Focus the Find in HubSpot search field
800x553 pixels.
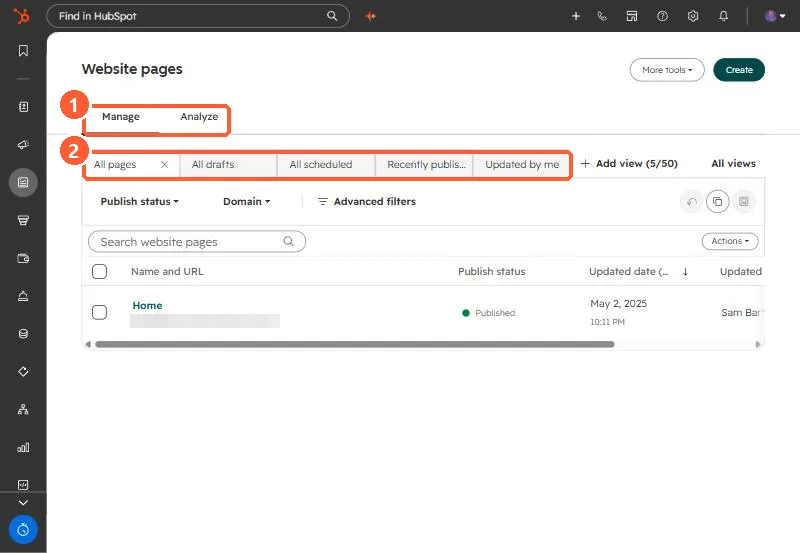pos(198,16)
